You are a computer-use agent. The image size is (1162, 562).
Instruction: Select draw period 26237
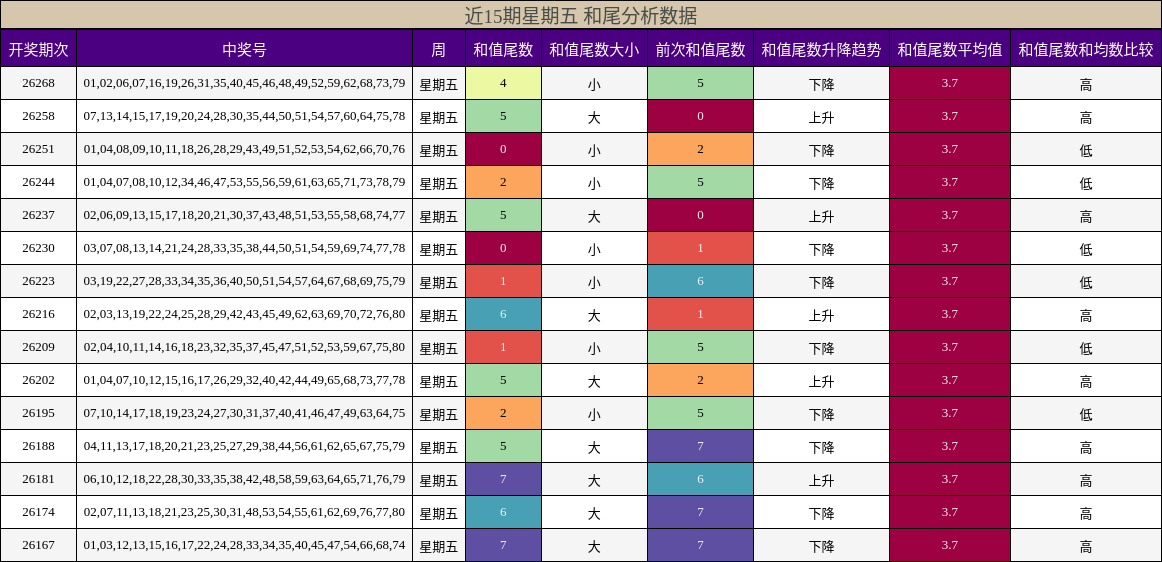38,215
